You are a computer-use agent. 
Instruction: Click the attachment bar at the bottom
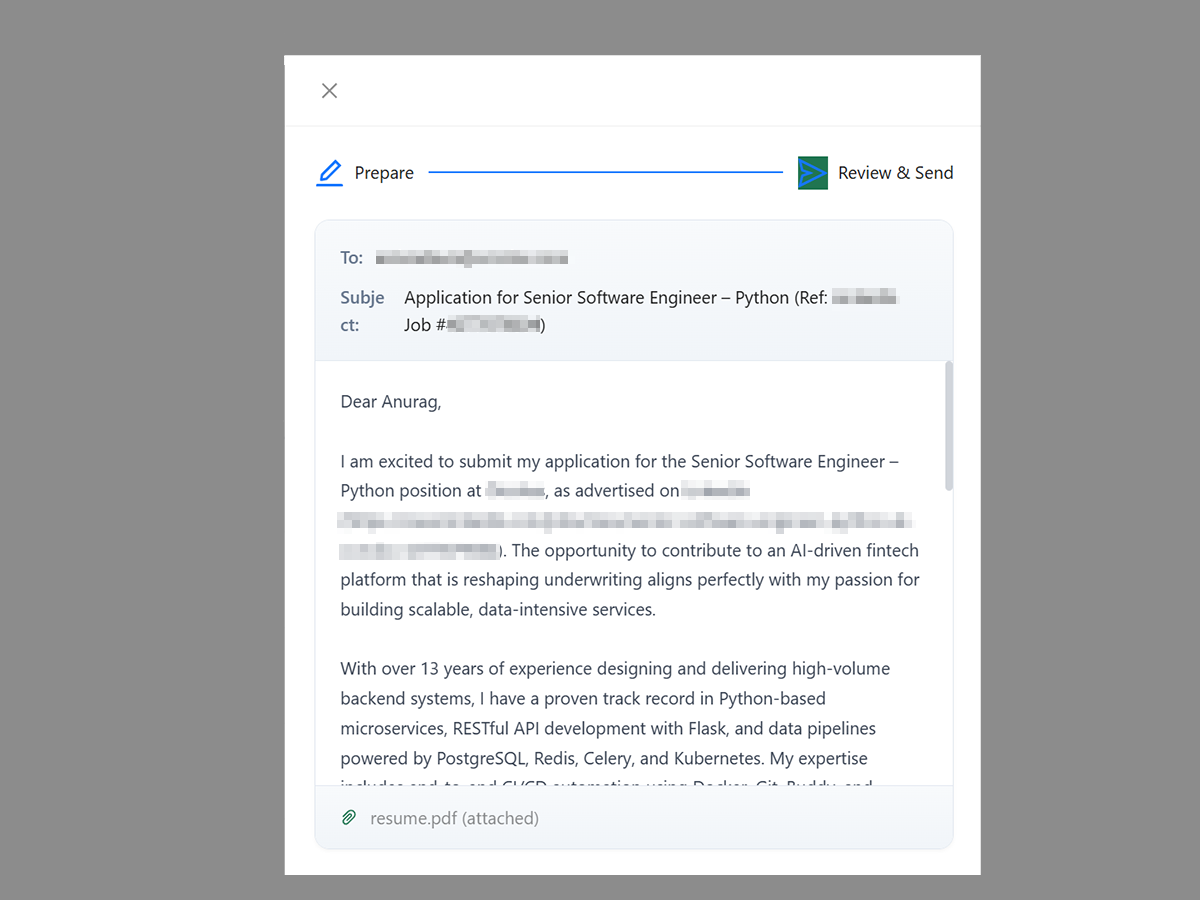pyautogui.click(x=634, y=817)
